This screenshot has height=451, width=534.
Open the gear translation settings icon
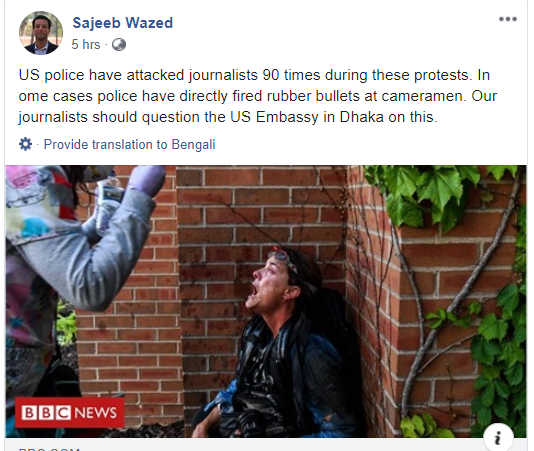point(25,144)
